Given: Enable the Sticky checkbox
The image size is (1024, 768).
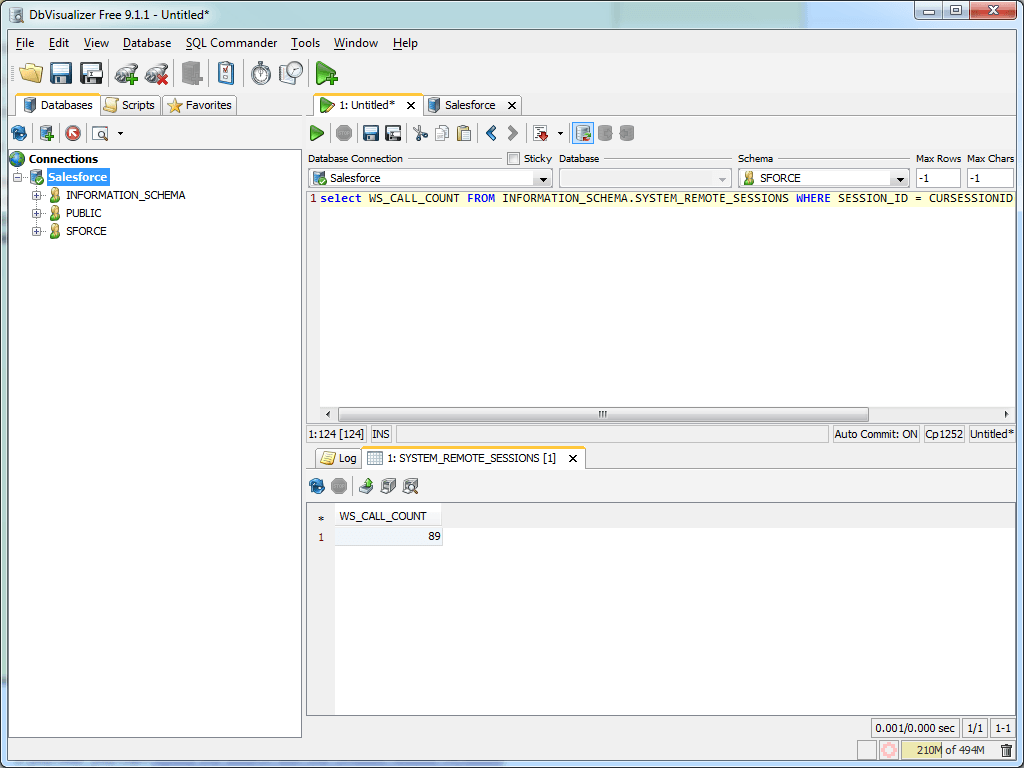Looking at the screenshot, I should pyautogui.click(x=514, y=159).
